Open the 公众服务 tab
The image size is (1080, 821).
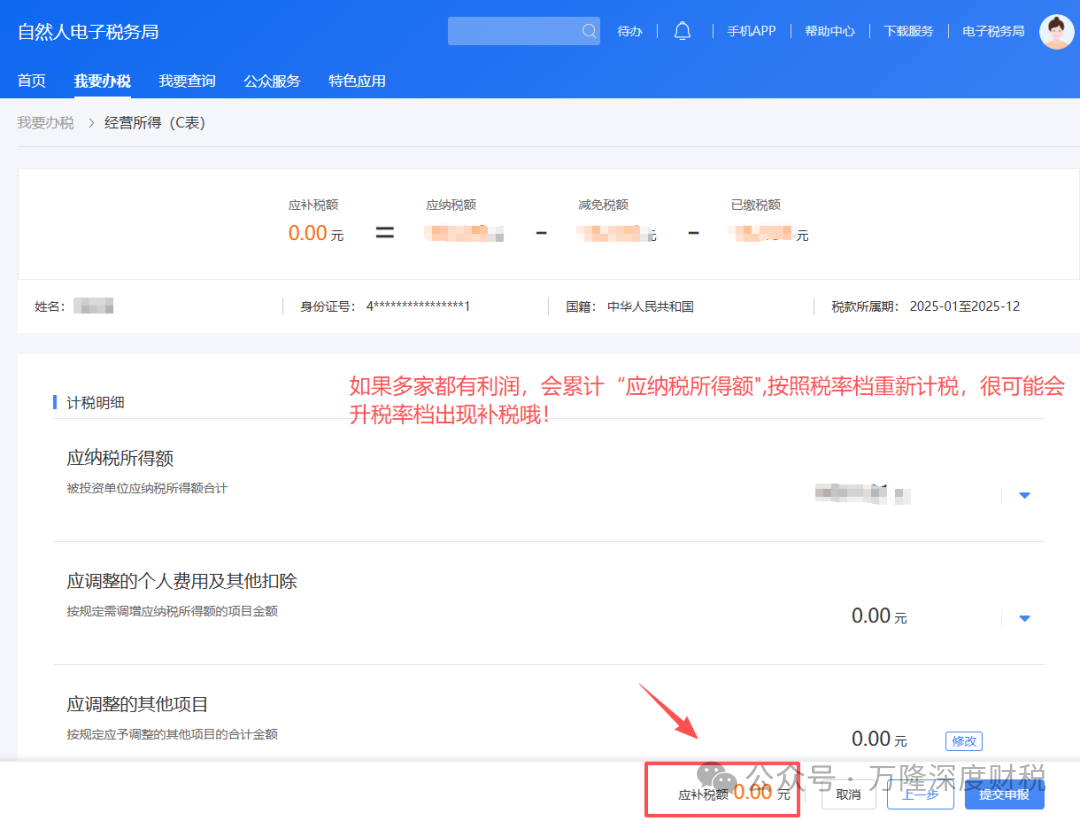coord(272,81)
